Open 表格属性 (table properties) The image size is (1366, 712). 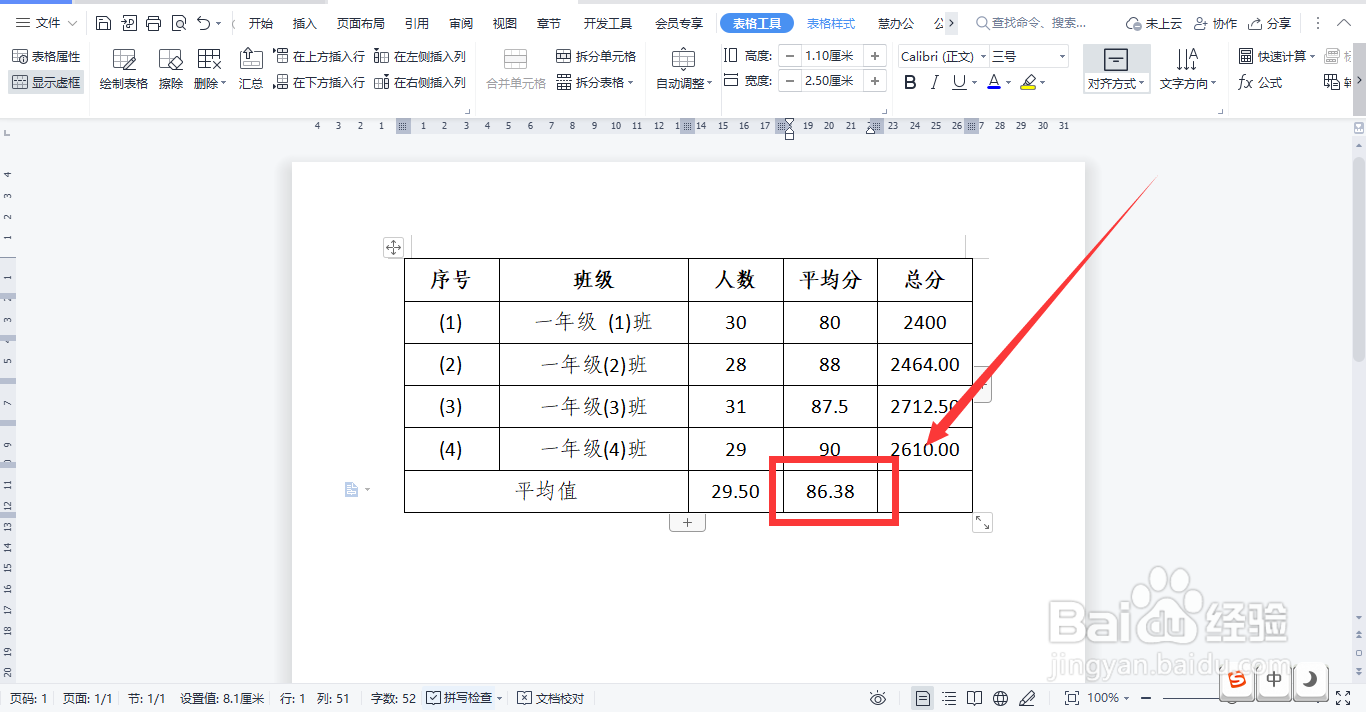(x=46, y=57)
